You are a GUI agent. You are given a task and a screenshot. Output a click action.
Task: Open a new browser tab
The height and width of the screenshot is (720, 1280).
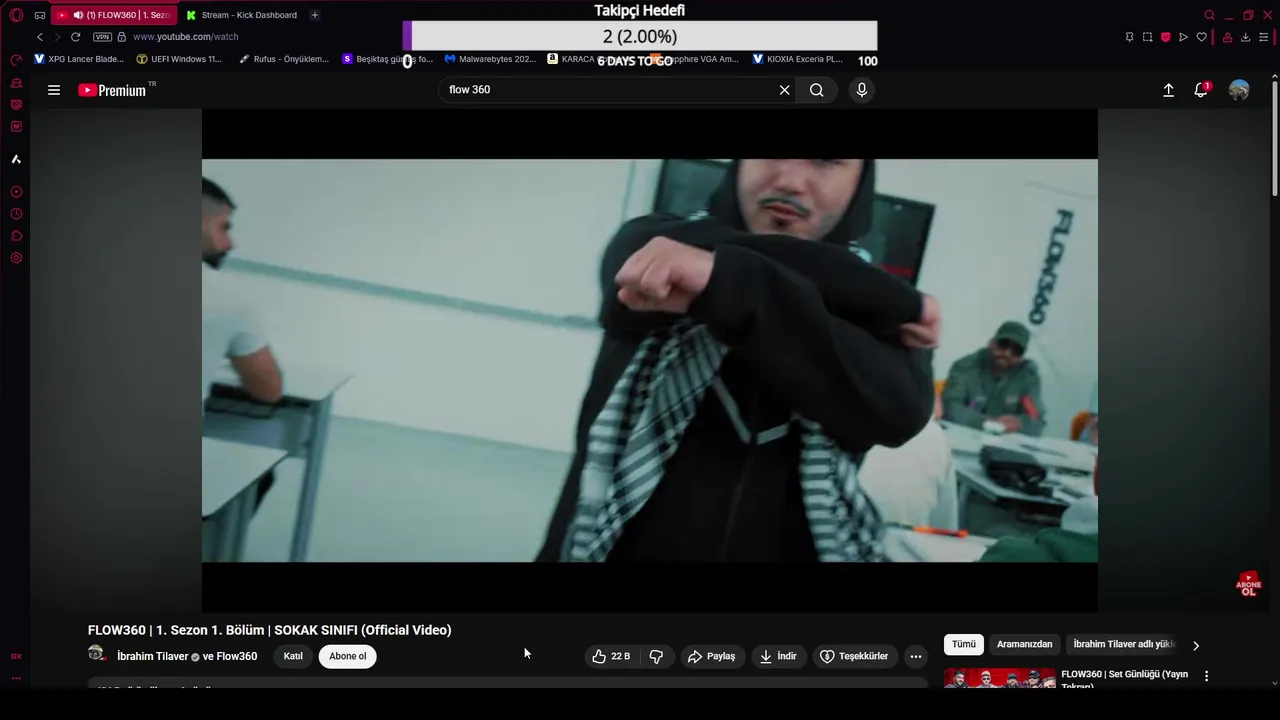(x=314, y=15)
